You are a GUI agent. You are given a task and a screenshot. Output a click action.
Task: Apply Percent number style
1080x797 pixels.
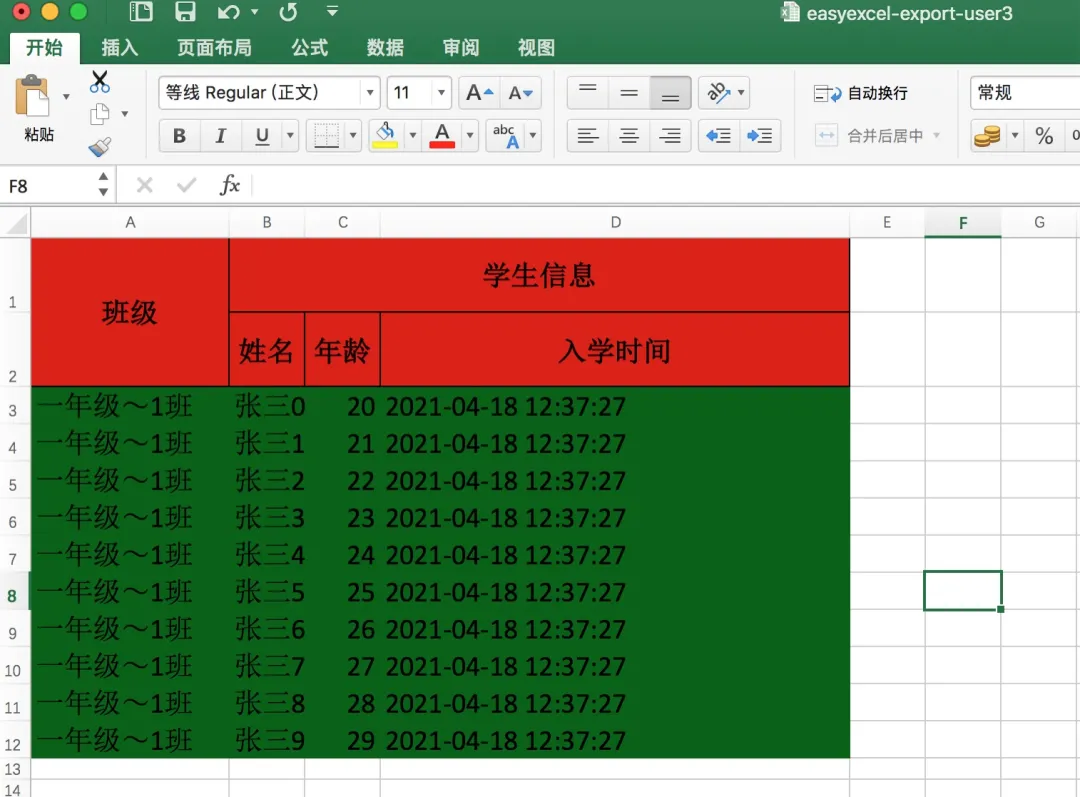1046,136
